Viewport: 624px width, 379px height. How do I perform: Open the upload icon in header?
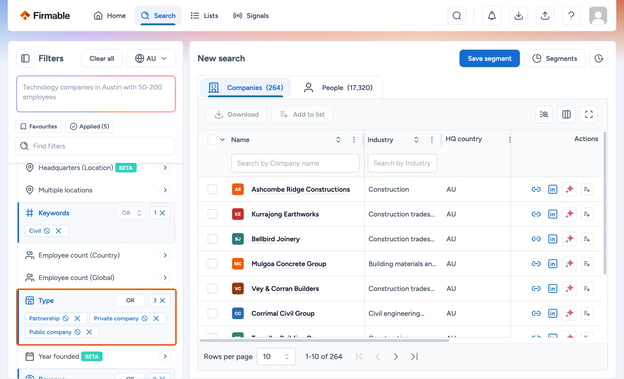coord(545,16)
